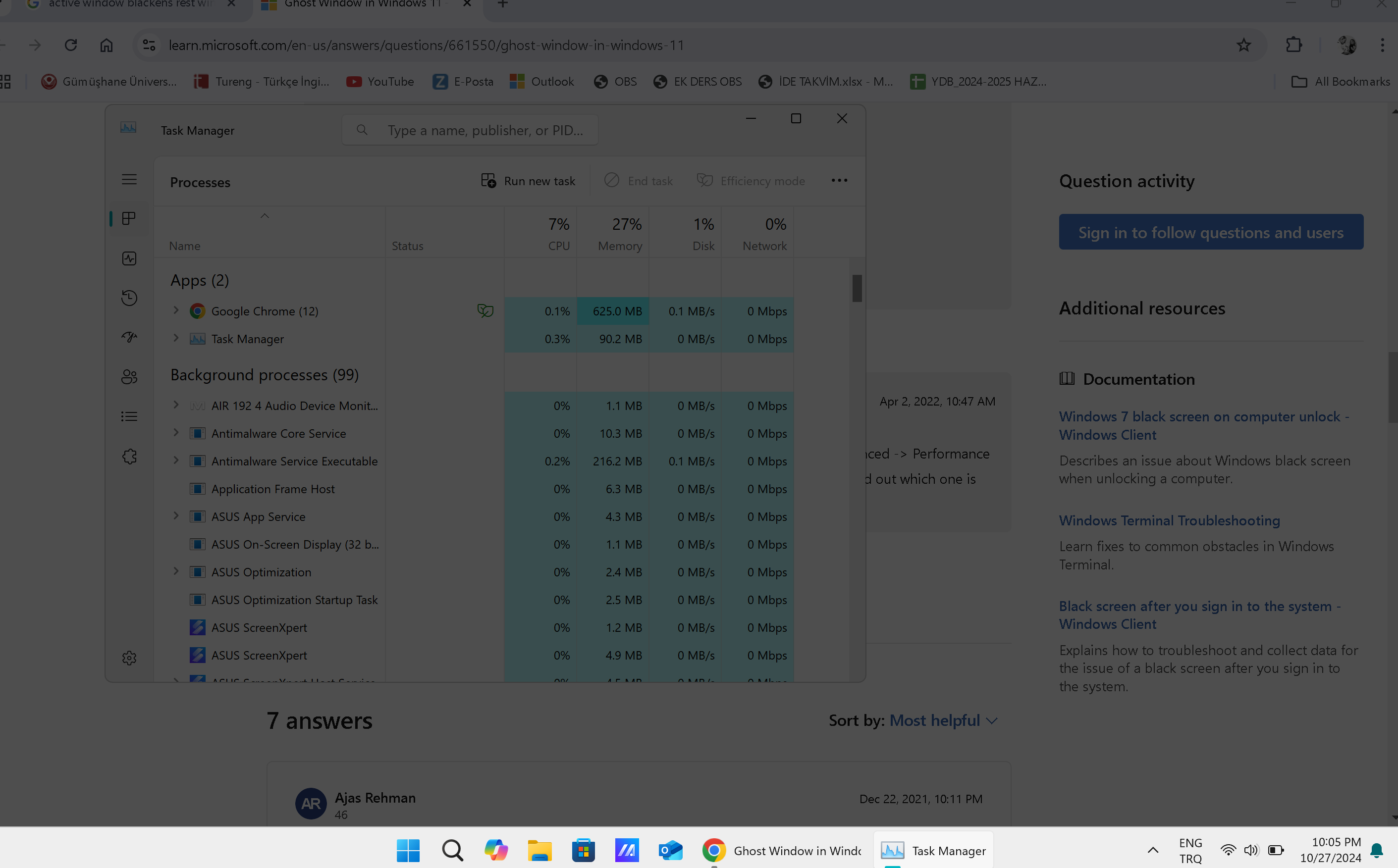Click Chrome's 625.0 MB memory cell
Image resolution: width=1398 pixels, height=868 pixels.
pos(613,311)
